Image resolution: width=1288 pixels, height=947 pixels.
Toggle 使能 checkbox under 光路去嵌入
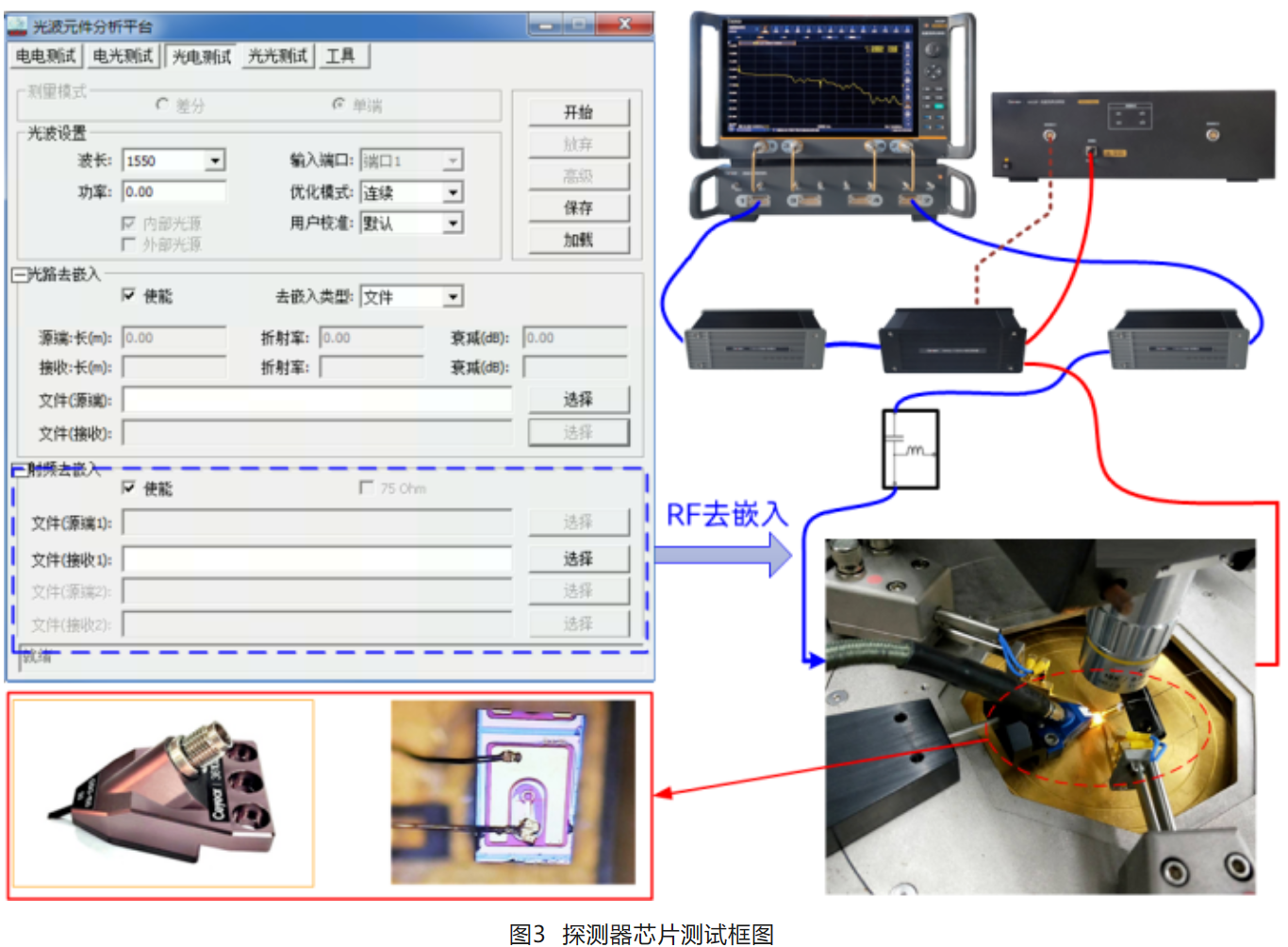coord(129,295)
